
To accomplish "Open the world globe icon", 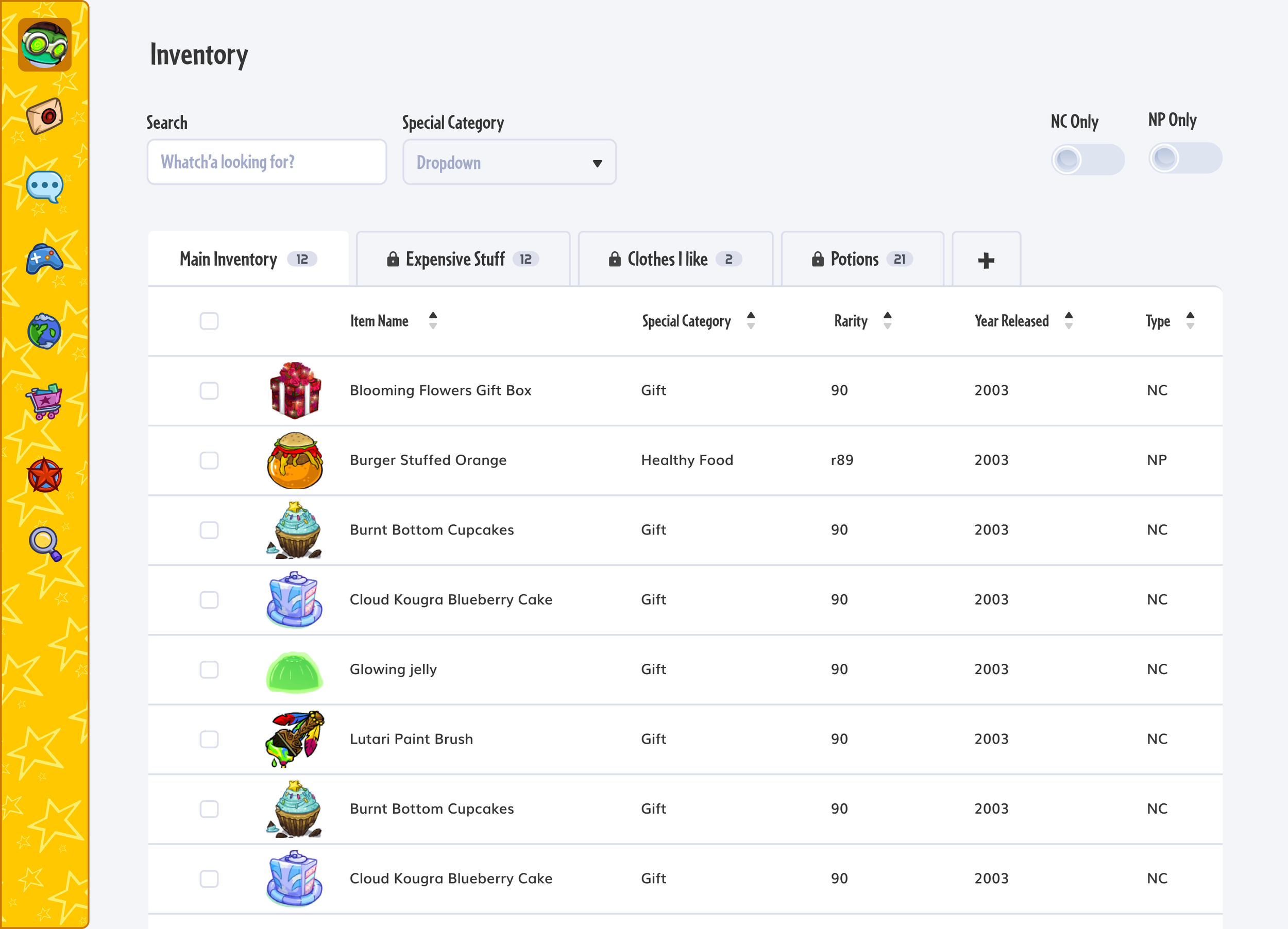I will click(x=44, y=332).
